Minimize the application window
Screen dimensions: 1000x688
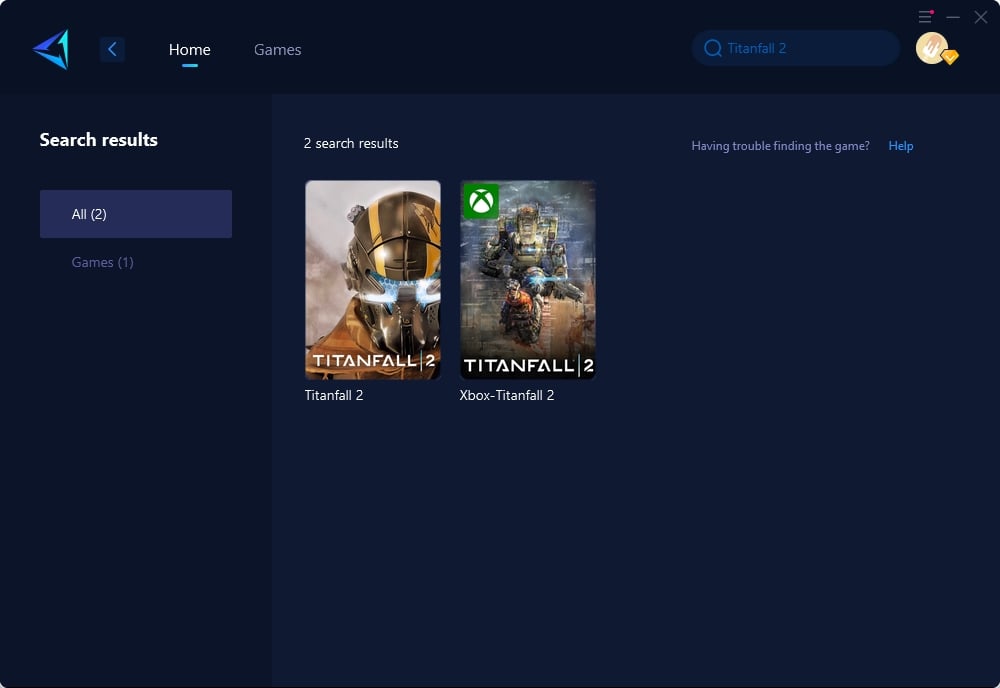coord(953,17)
